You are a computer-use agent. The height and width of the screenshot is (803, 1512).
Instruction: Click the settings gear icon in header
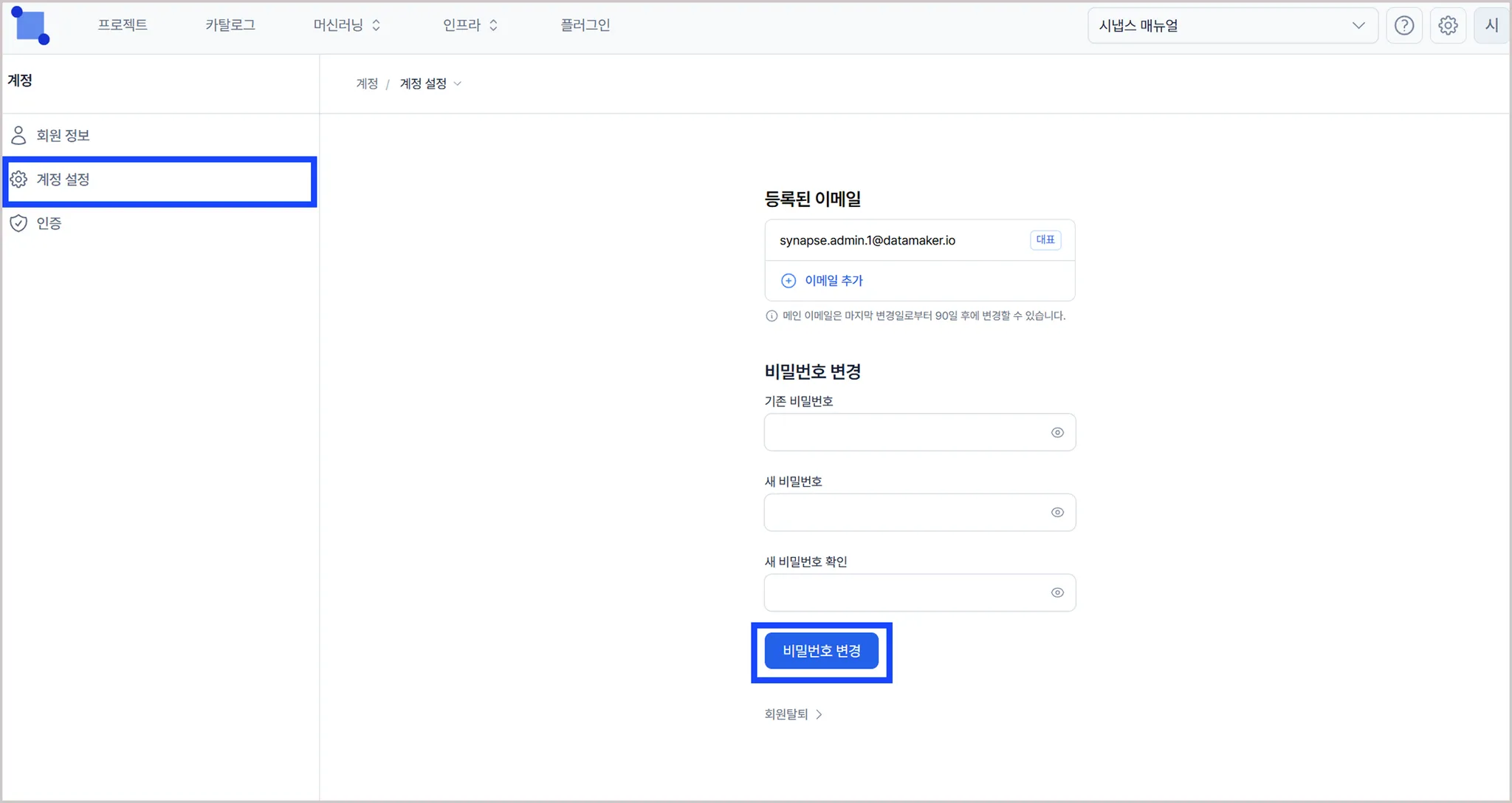click(1448, 26)
